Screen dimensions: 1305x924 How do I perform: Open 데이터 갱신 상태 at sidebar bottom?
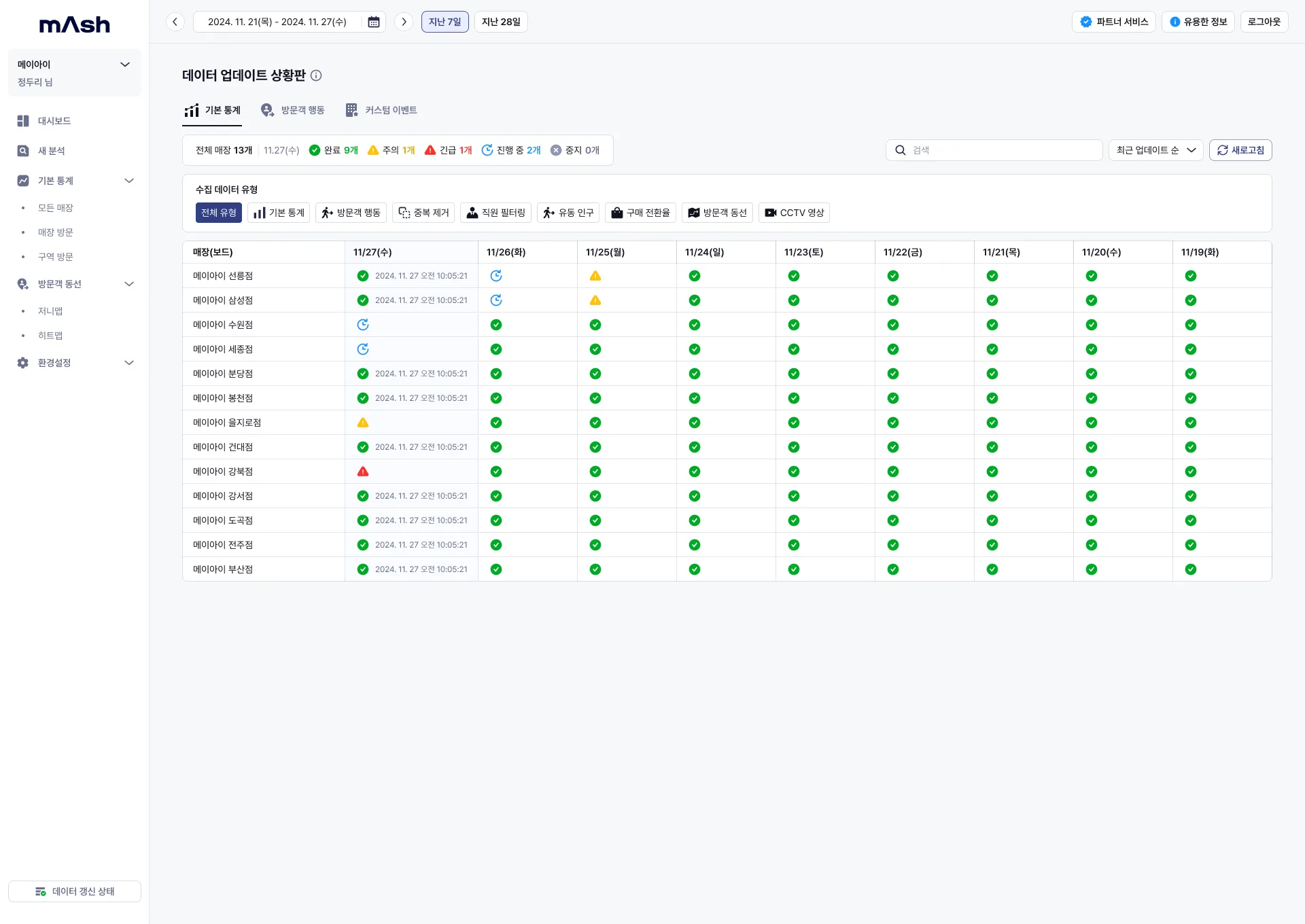point(75,891)
